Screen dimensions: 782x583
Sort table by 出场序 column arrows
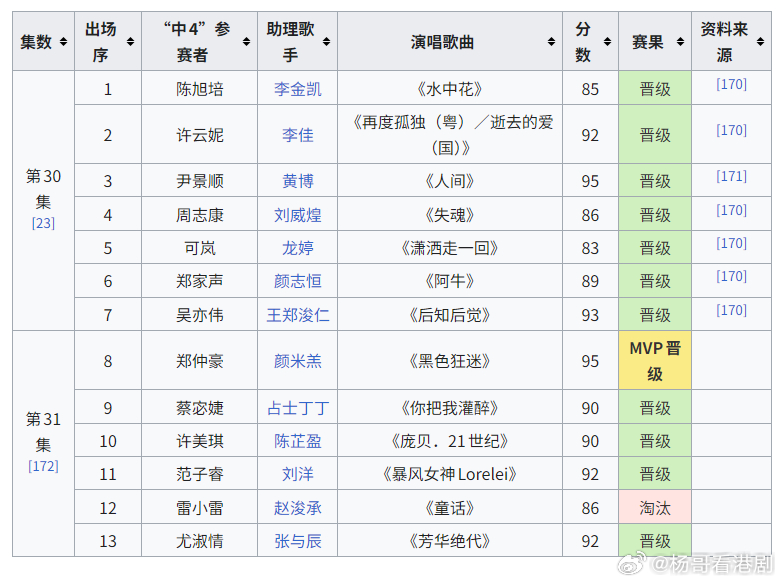[130, 42]
